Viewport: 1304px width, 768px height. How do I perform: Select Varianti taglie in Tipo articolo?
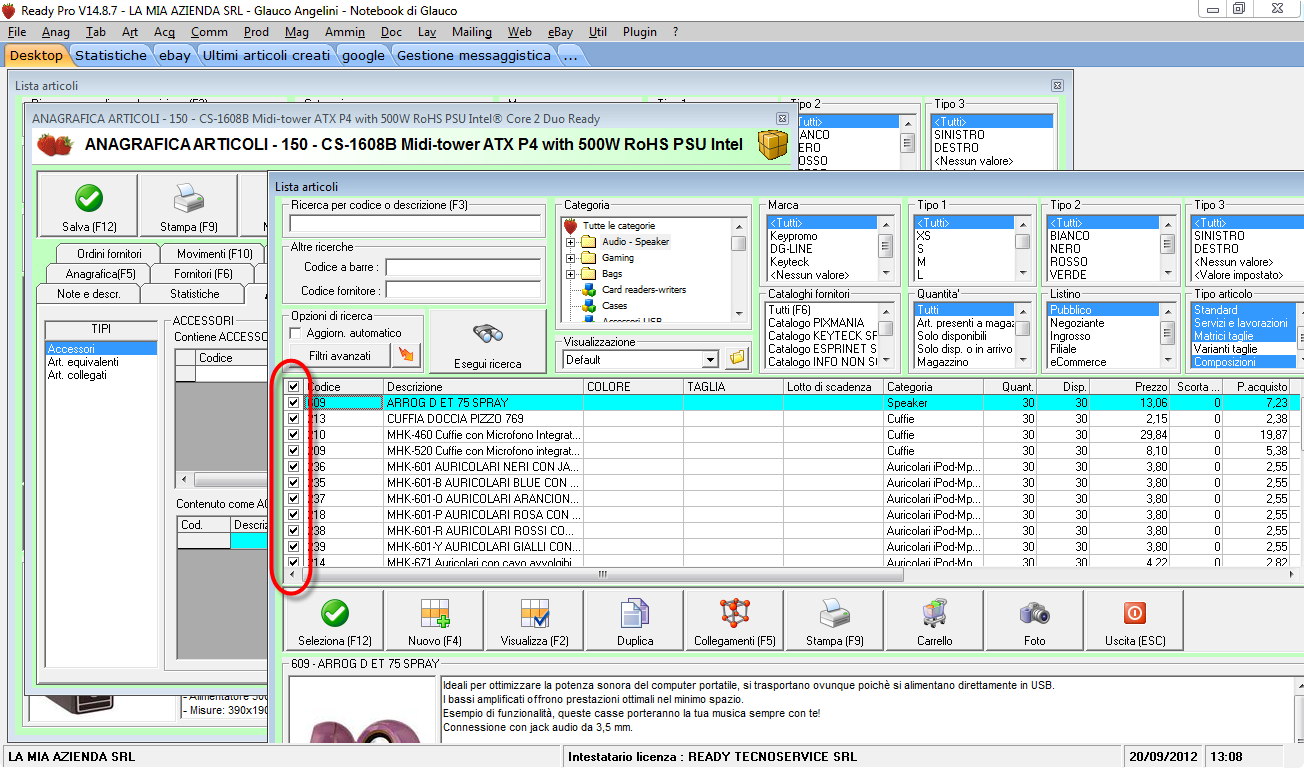(x=1225, y=349)
